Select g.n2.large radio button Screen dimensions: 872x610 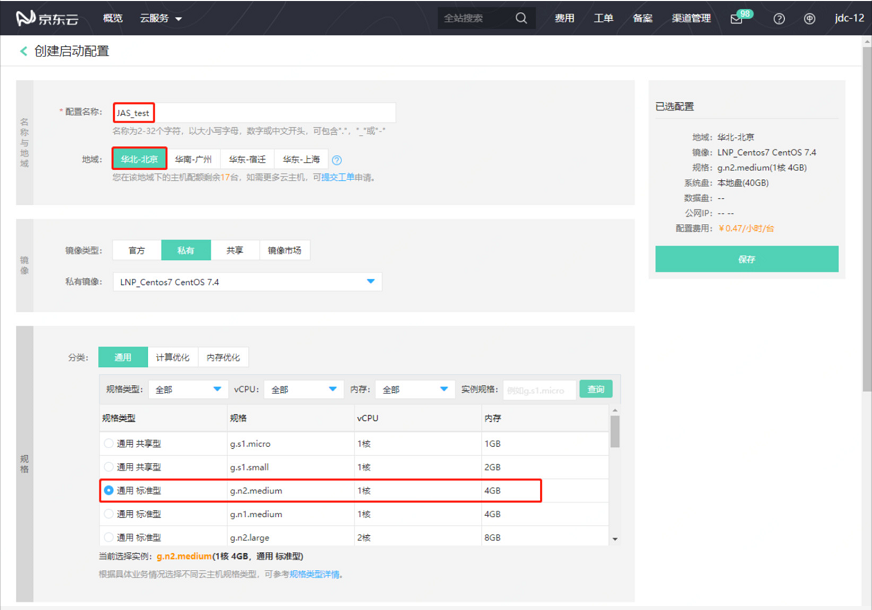(x=108, y=537)
